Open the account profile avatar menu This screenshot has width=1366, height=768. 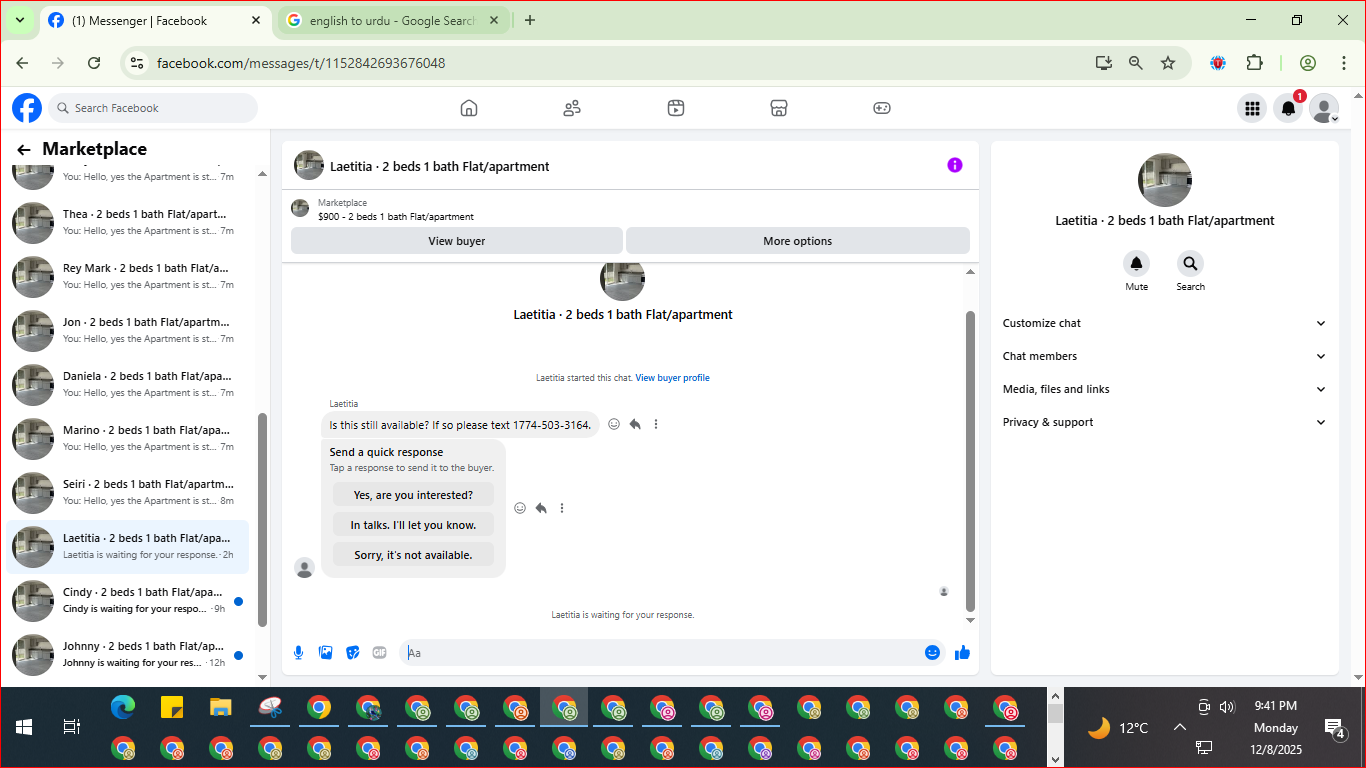[1324, 108]
